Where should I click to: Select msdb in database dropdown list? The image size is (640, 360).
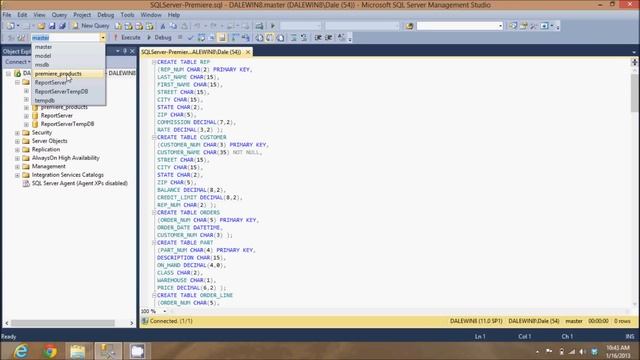tap(68, 65)
